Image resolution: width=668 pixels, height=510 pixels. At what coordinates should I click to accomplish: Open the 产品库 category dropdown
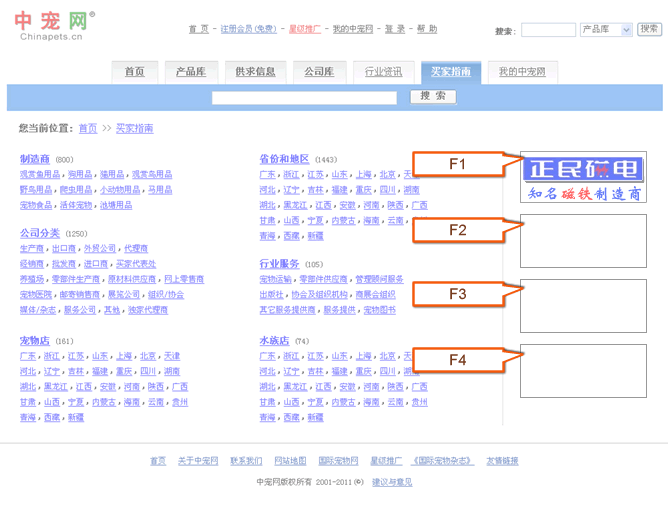pyautogui.click(x=606, y=30)
